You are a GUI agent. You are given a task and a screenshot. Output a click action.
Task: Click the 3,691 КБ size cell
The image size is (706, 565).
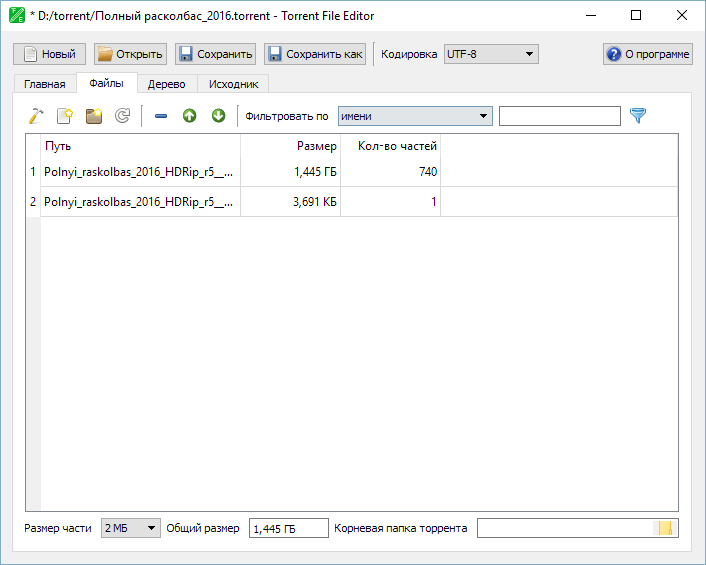tap(290, 202)
